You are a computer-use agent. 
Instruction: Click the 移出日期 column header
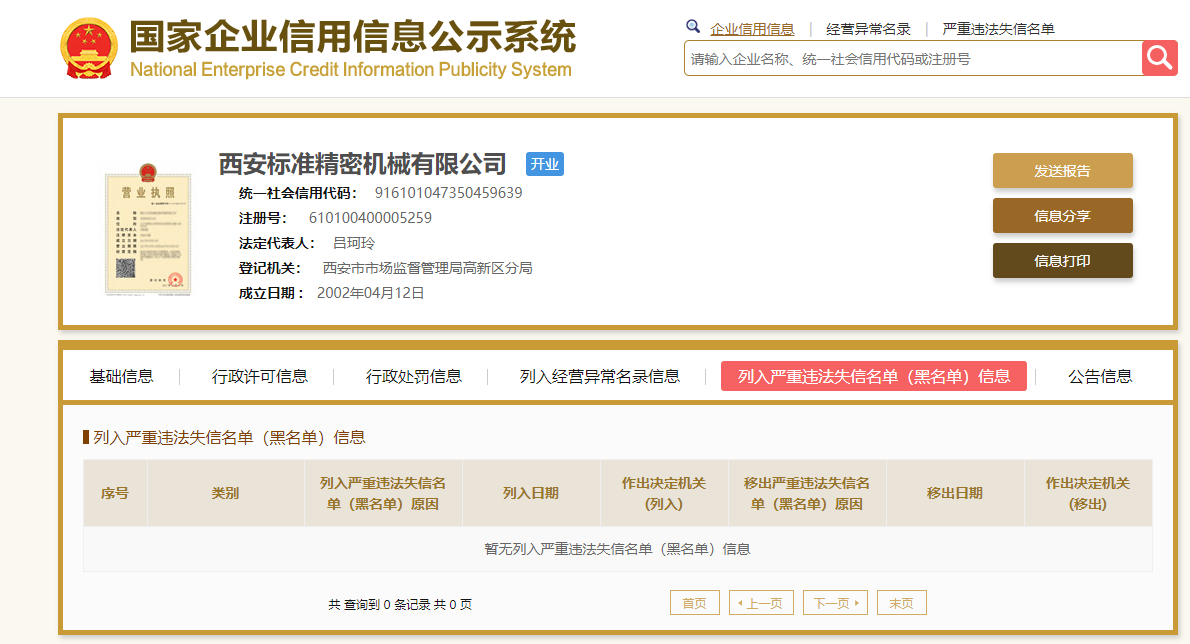[x=955, y=493]
